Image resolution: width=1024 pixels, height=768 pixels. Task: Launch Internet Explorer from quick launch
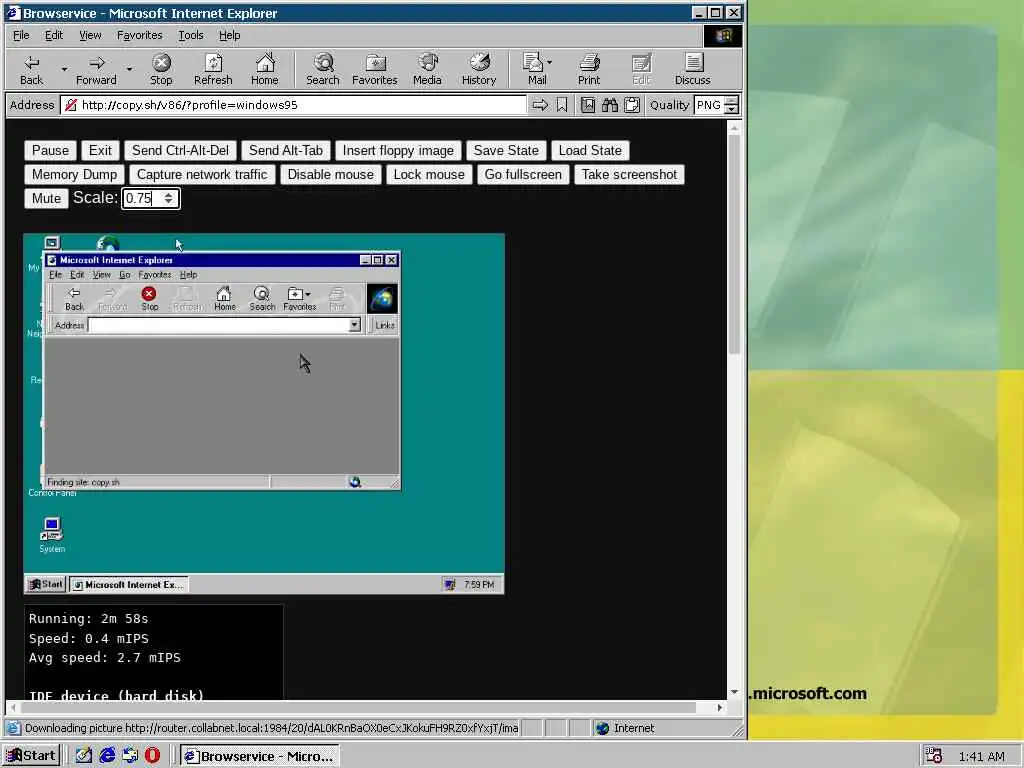(107, 756)
